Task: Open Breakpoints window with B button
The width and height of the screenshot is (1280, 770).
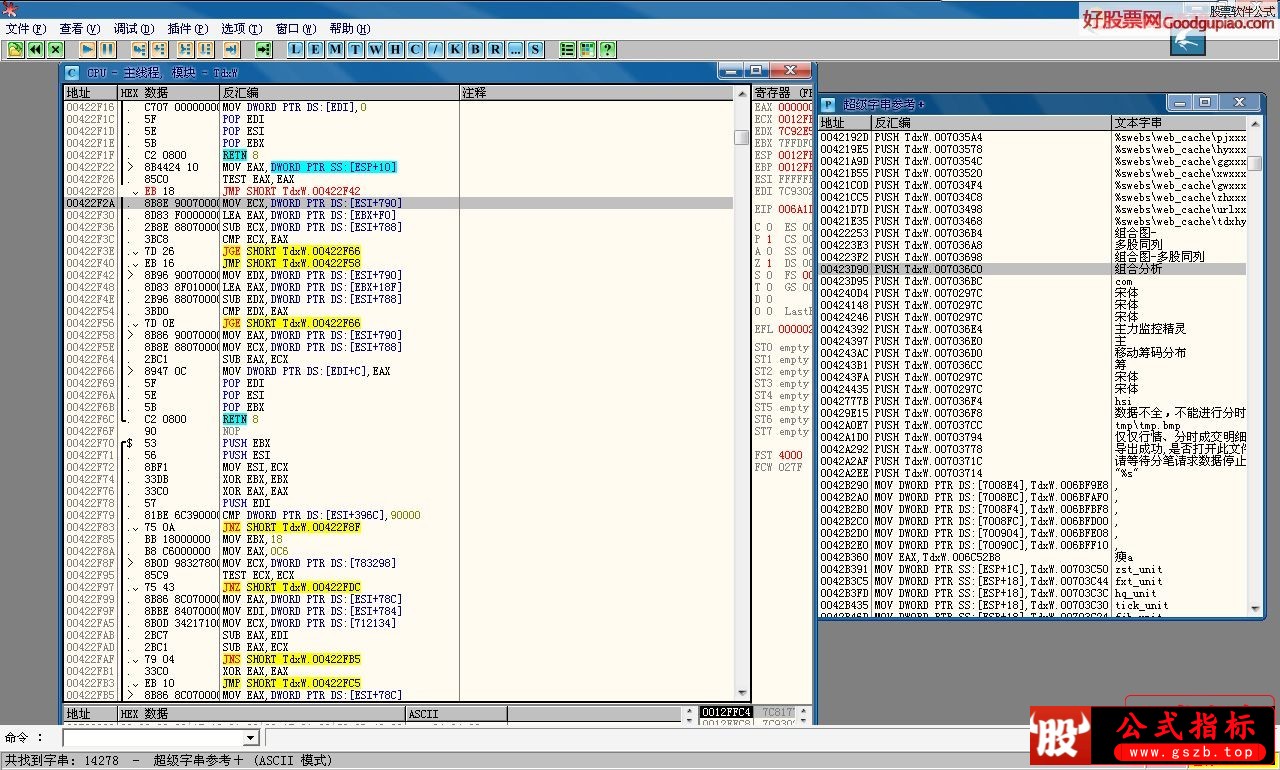Action: coord(476,49)
